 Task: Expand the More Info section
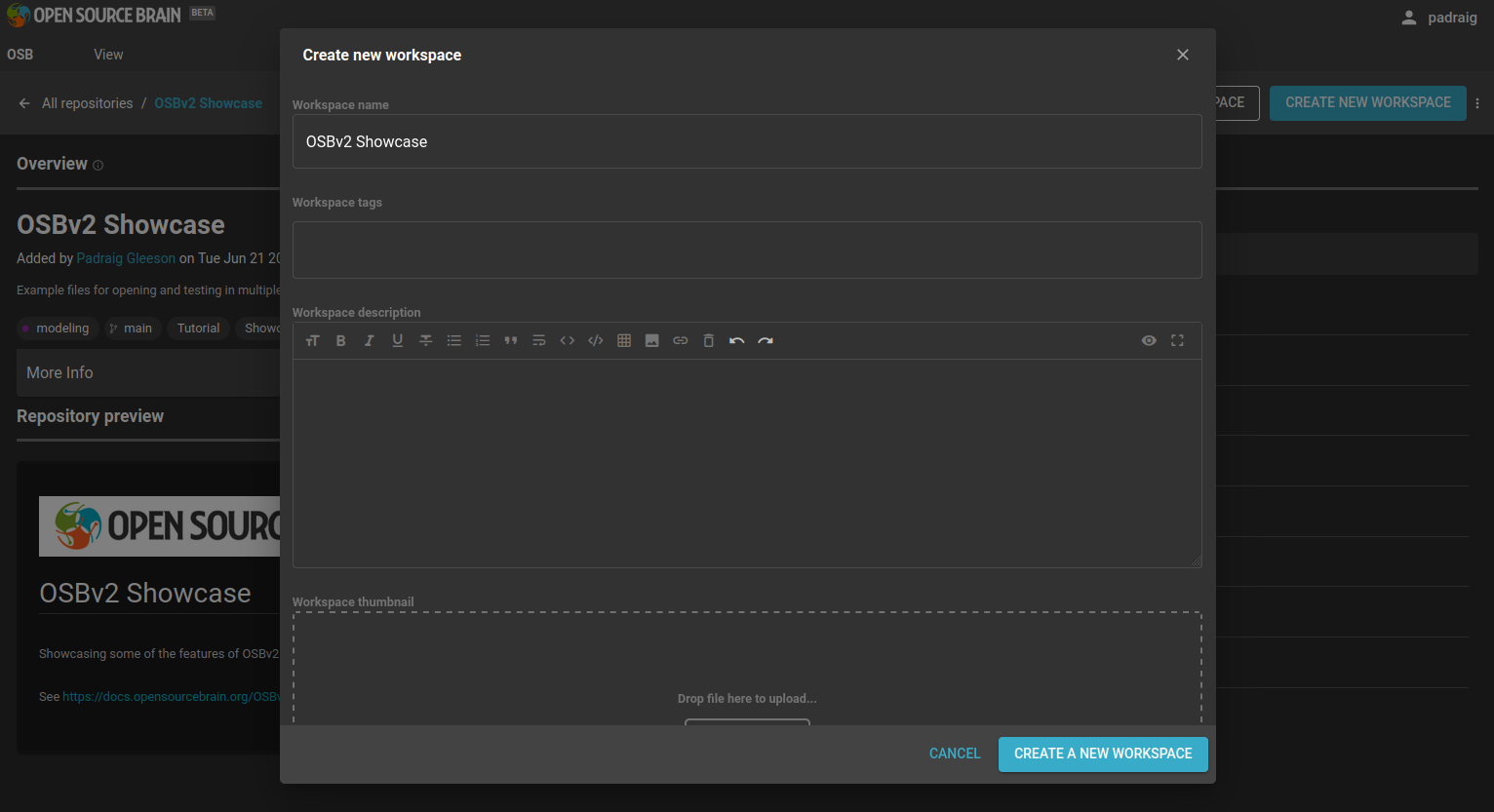tap(148, 372)
